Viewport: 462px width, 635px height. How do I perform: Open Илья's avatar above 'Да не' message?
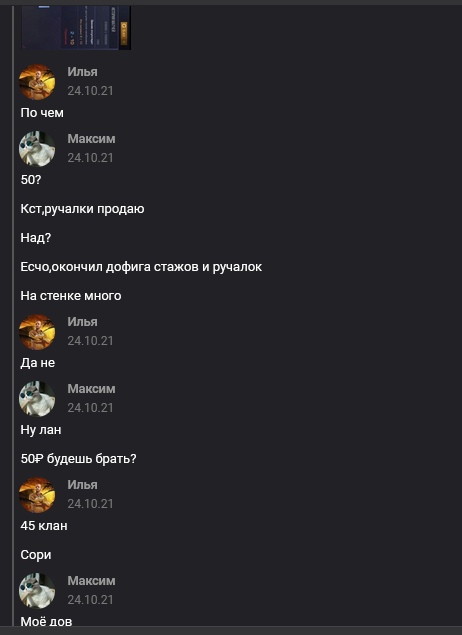(x=37, y=332)
